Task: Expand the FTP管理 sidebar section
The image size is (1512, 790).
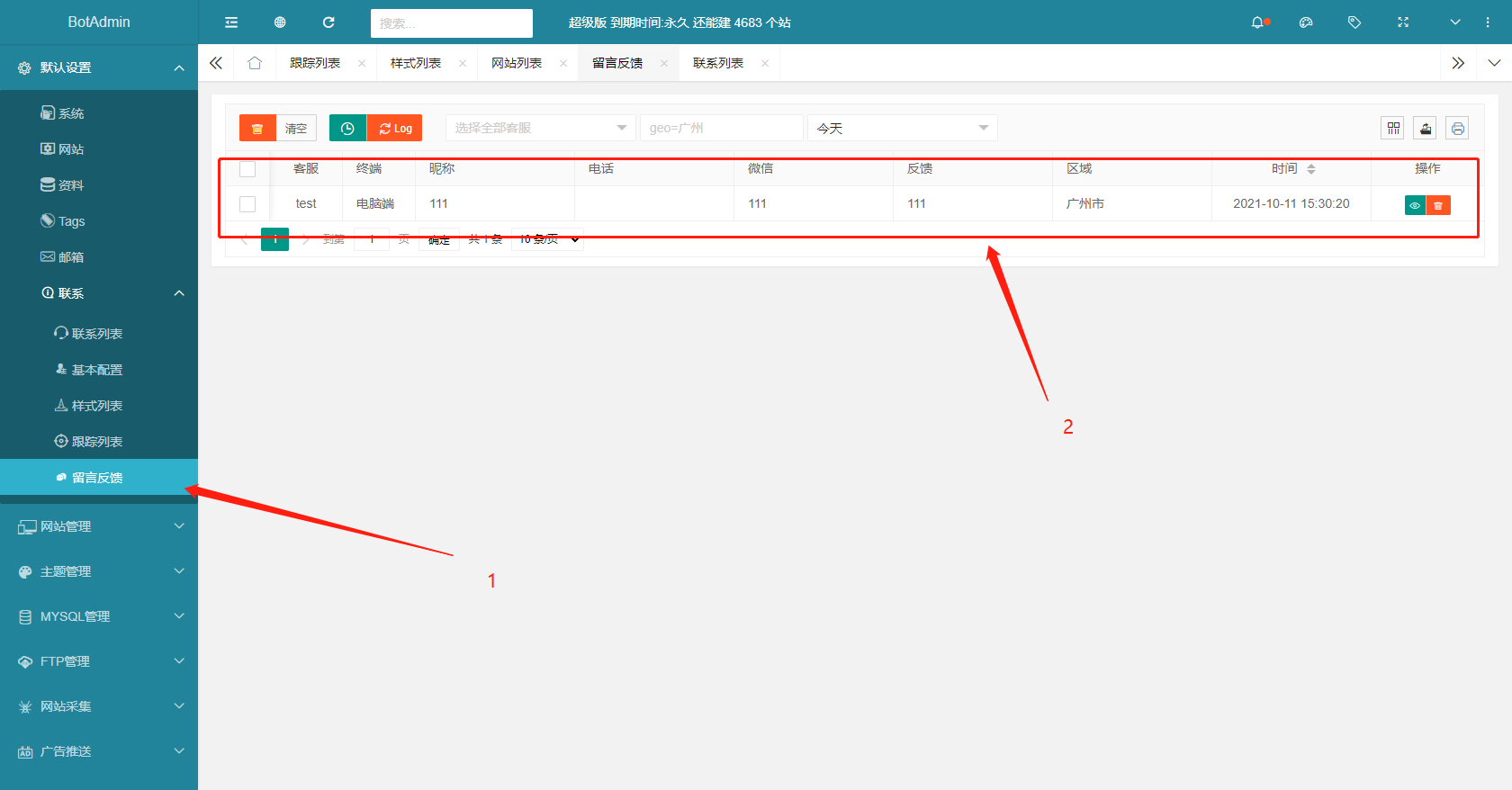Action: click(x=99, y=661)
